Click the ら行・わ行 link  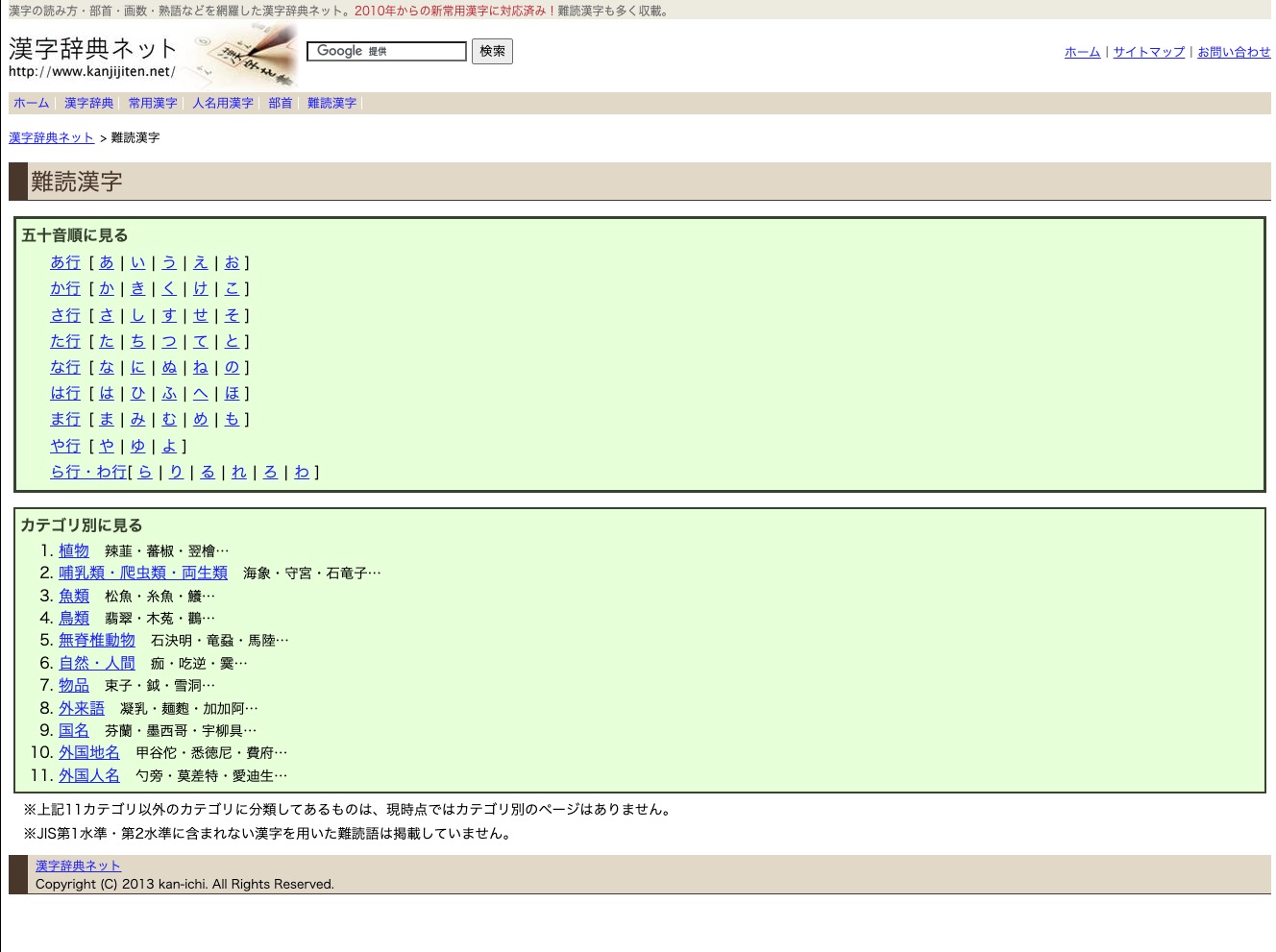point(87,472)
